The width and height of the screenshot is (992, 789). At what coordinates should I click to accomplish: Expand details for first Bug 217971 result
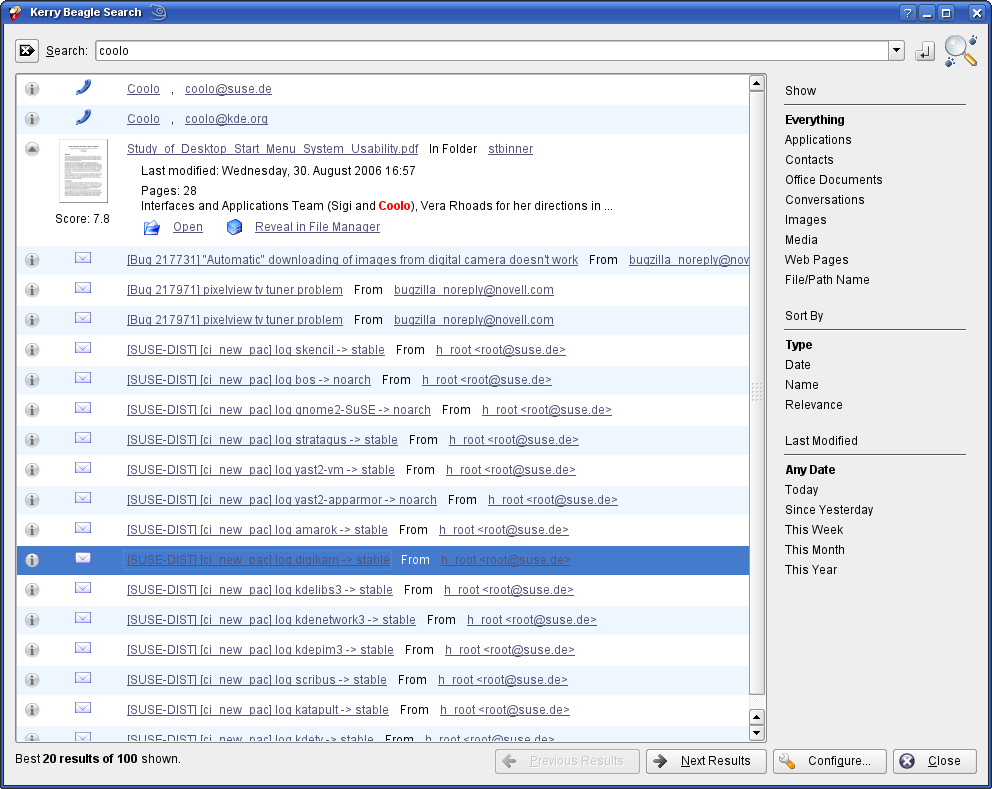tap(32, 290)
